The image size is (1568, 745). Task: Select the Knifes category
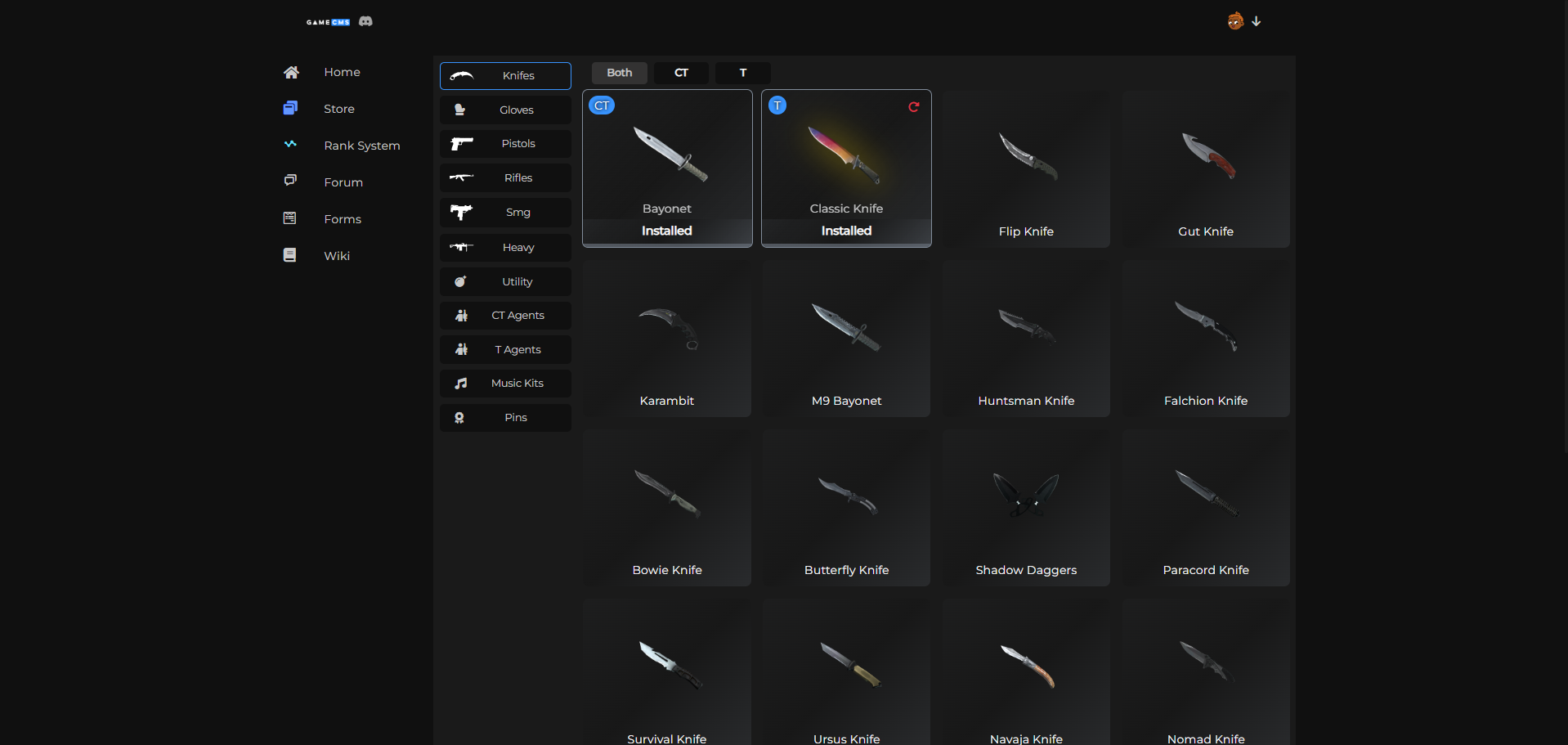pos(505,75)
